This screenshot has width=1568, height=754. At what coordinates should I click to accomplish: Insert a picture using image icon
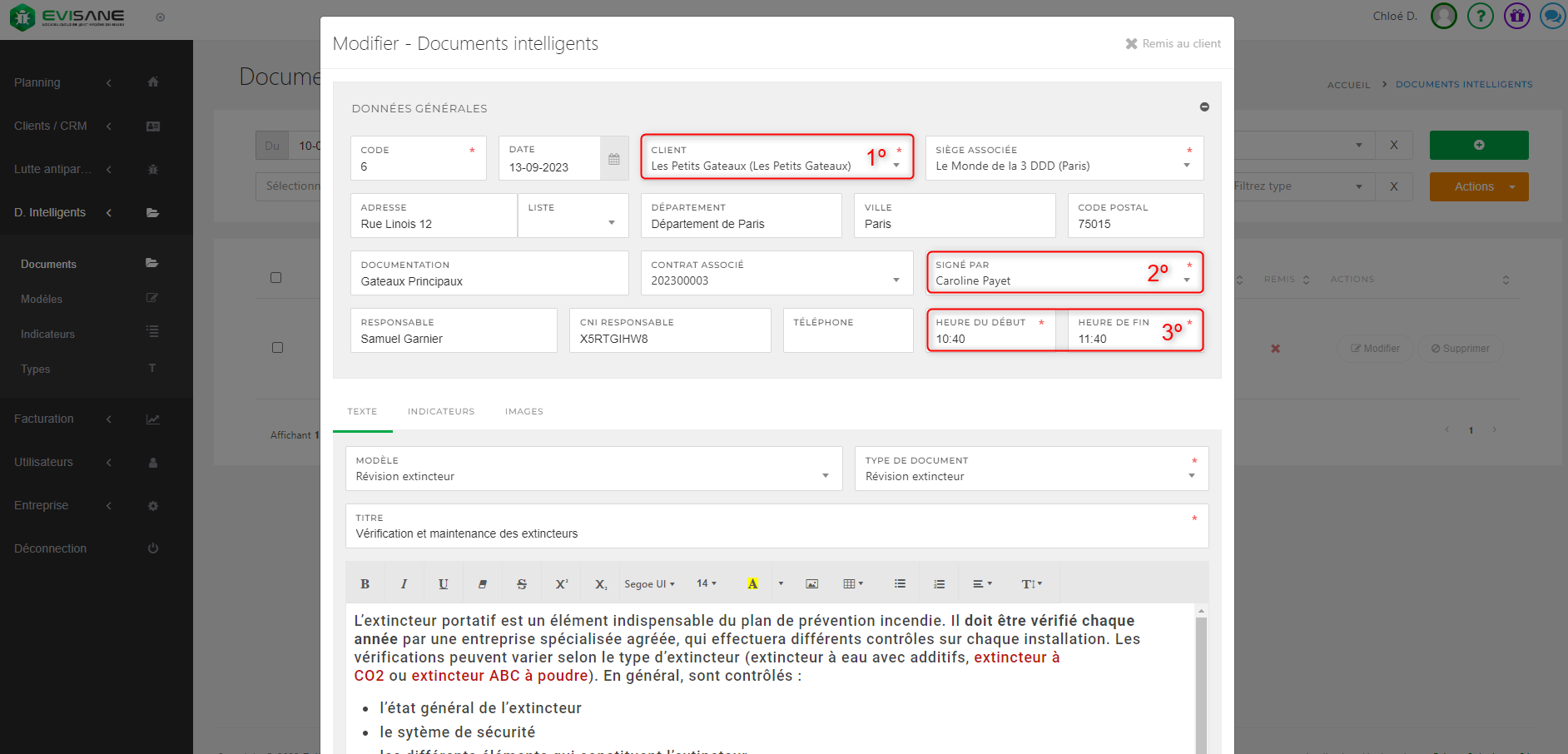811,584
